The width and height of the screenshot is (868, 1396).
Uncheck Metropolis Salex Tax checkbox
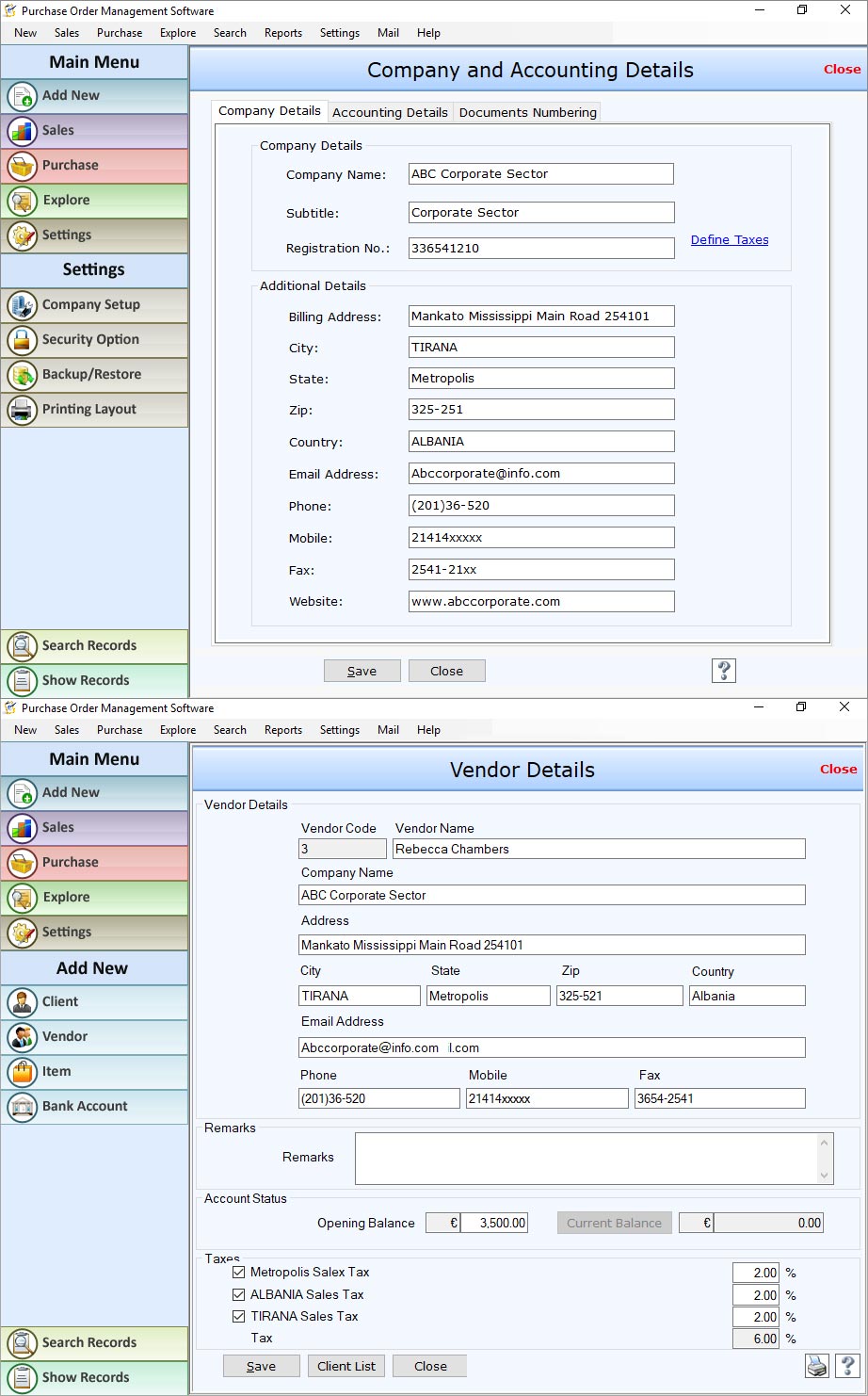click(x=239, y=1272)
